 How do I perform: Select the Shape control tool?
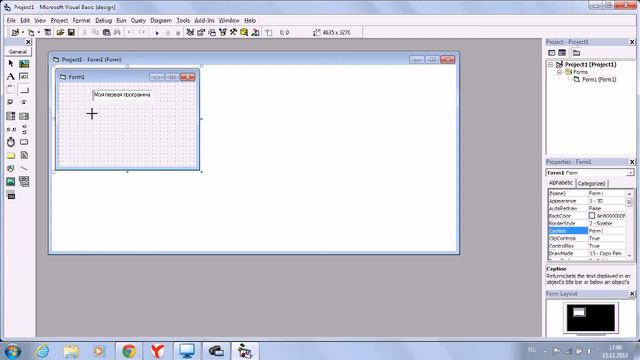[x=11, y=168]
